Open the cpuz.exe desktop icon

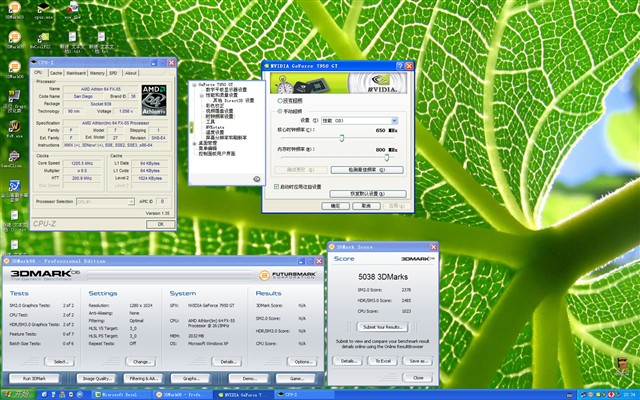pyautogui.click(x=43, y=9)
